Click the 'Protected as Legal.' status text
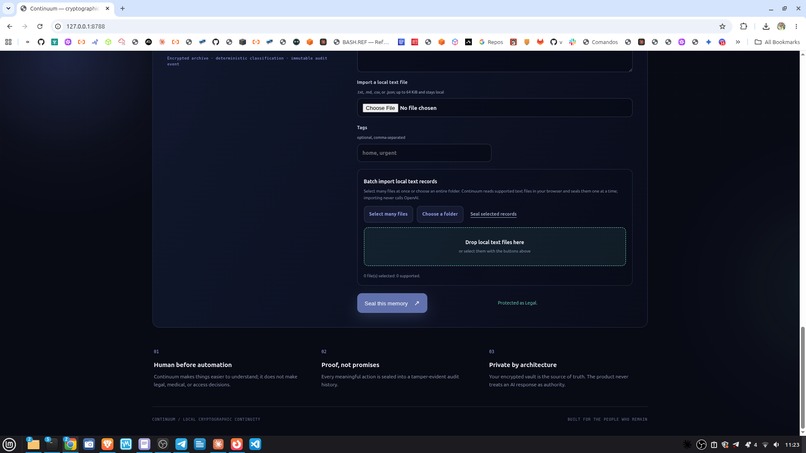This screenshot has height=453, width=806. [517, 303]
